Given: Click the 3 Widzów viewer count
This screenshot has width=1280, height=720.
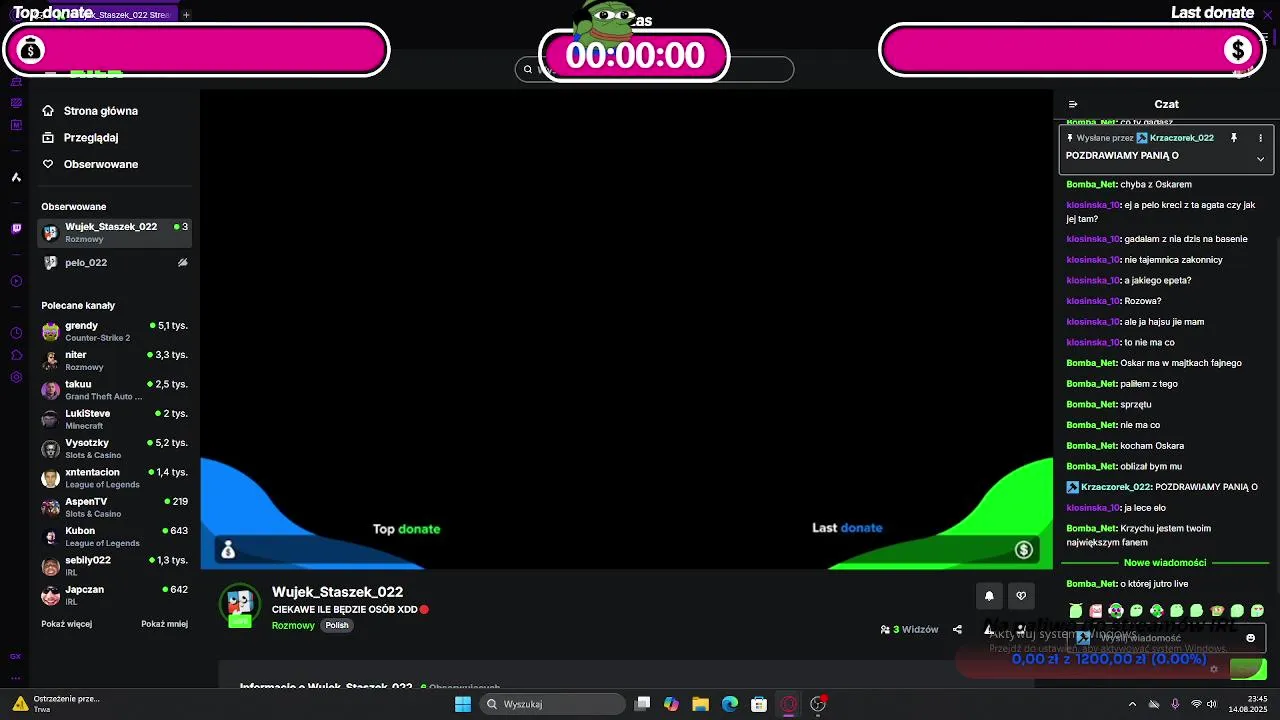Looking at the screenshot, I should point(909,630).
